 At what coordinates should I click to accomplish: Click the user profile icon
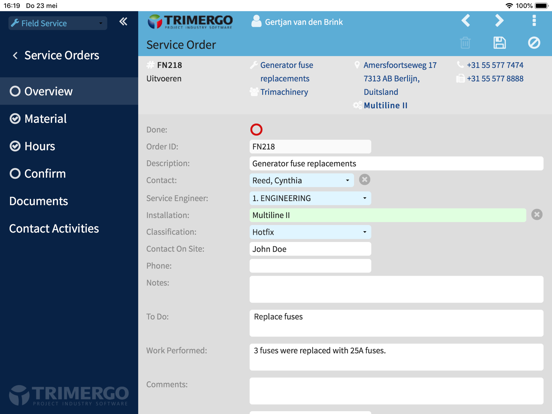[x=256, y=21]
